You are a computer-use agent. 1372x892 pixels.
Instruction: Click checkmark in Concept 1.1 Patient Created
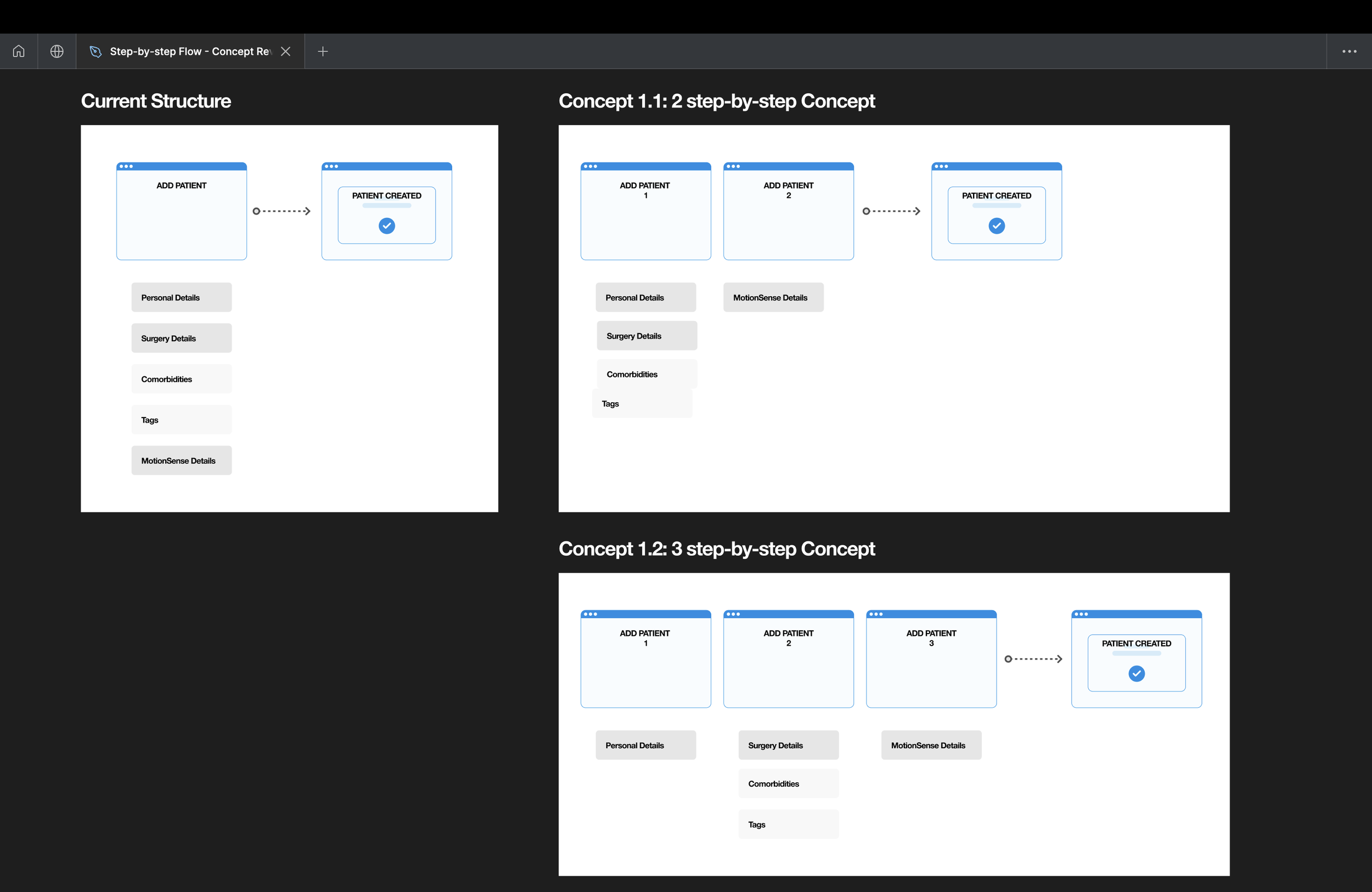pos(996,226)
